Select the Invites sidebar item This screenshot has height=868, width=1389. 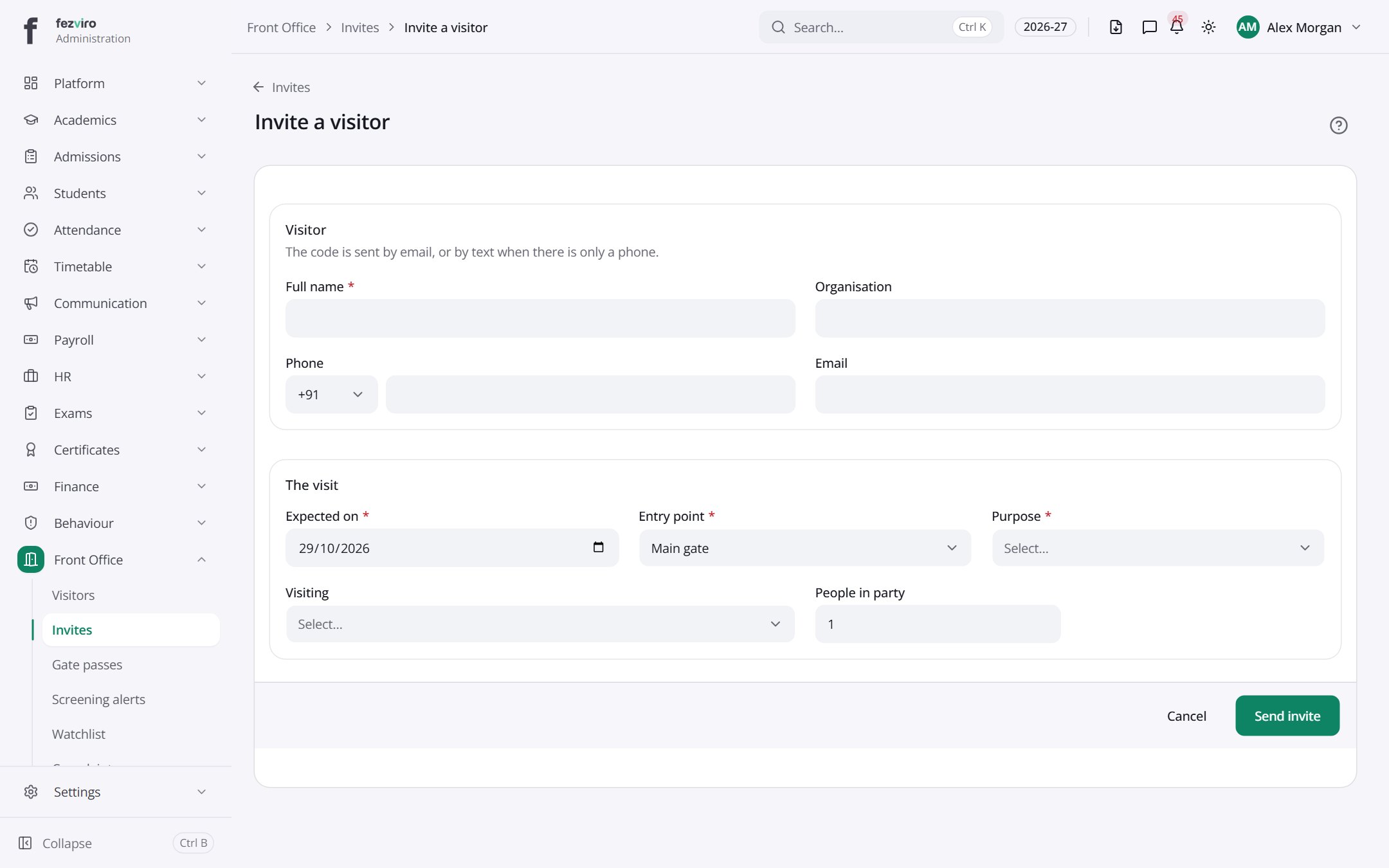click(131, 630)
